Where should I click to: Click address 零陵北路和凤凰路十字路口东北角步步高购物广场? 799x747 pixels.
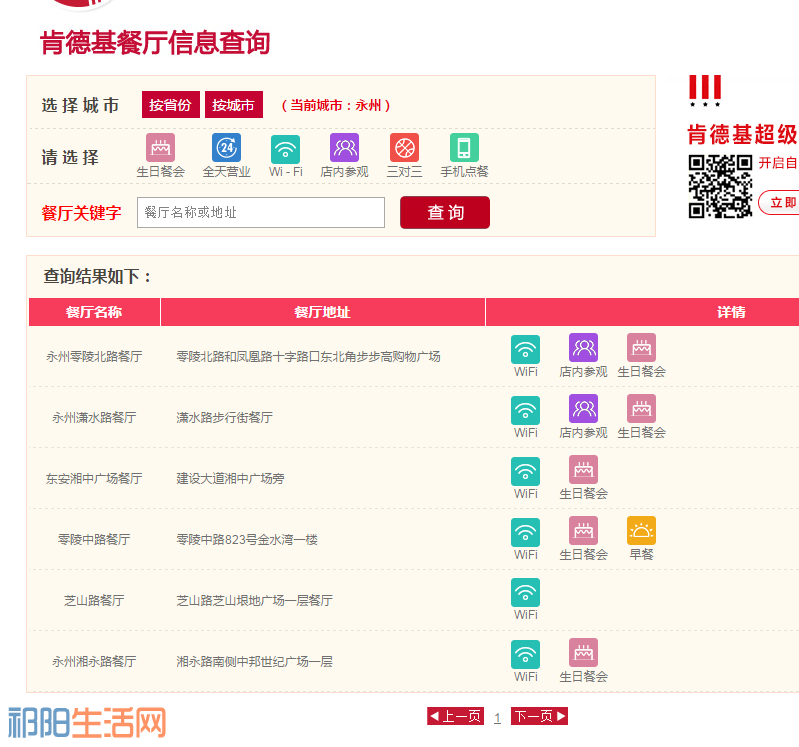308,357
